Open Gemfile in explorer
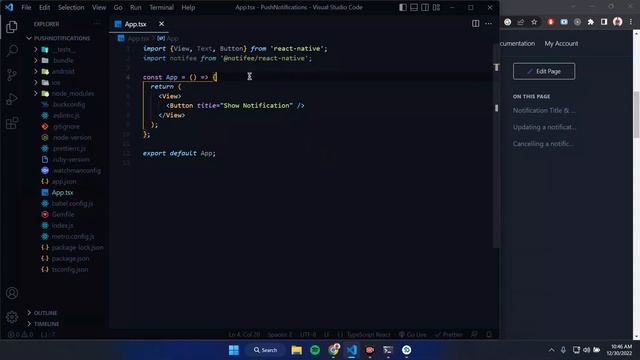 [x=63, y=214]
